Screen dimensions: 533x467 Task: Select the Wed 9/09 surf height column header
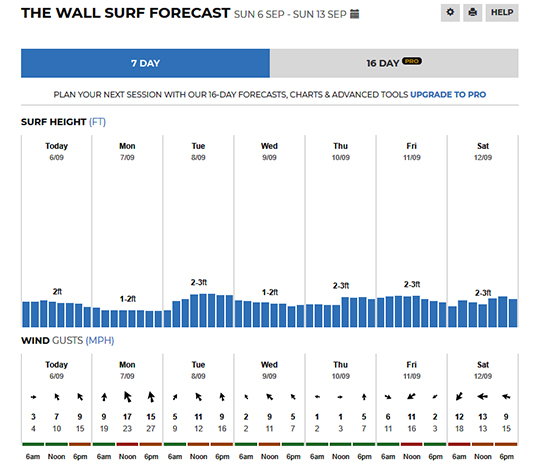269,151
